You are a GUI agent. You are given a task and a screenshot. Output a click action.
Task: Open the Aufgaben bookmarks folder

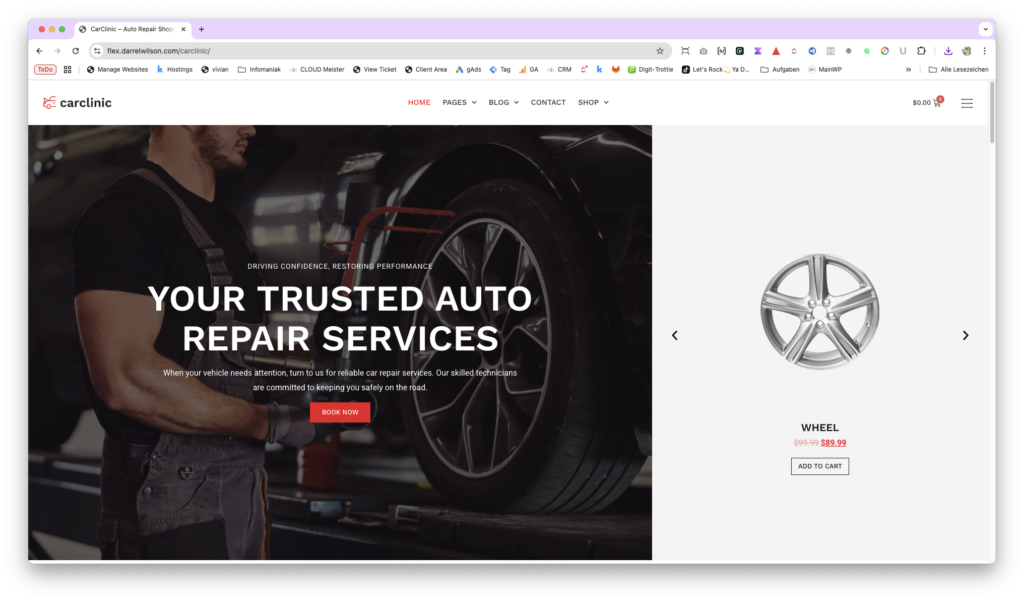click(780, 69)
